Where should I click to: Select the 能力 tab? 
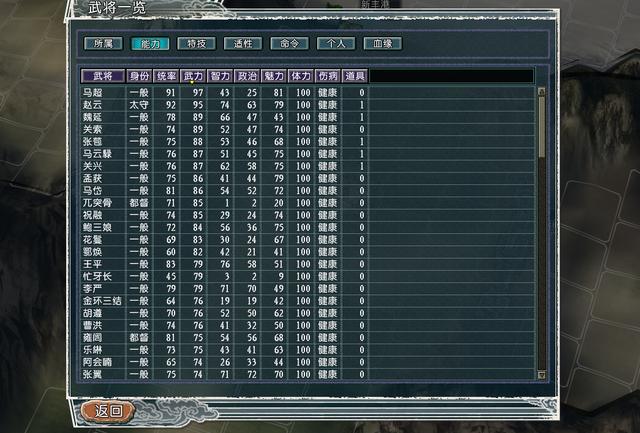pos(150,43)
